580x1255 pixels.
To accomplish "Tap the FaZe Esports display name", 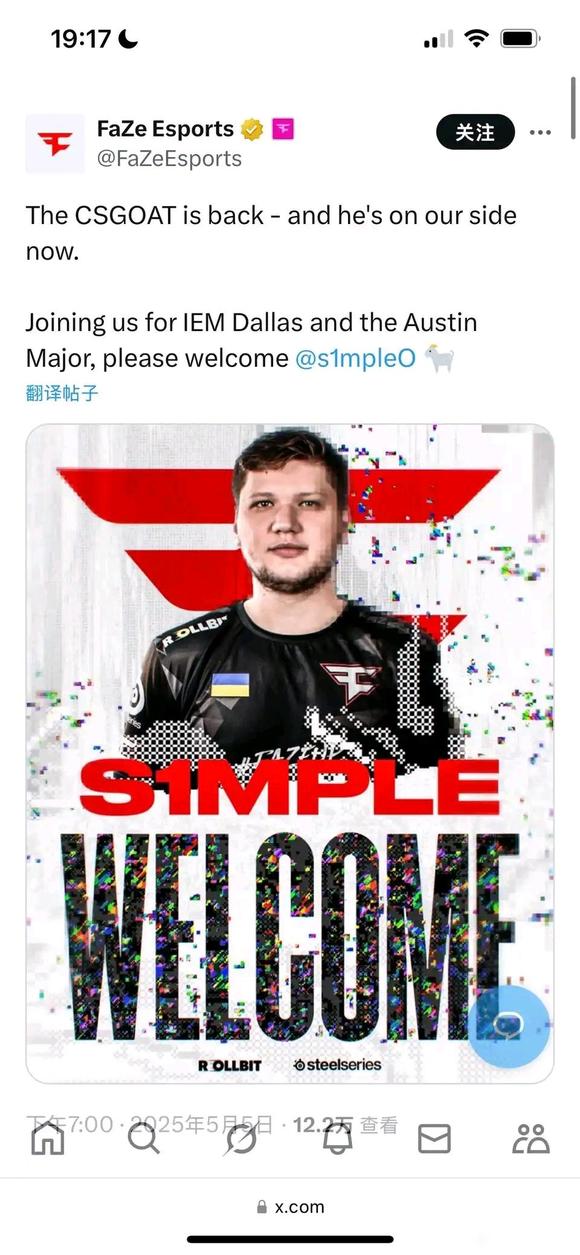I will (165, 129).
